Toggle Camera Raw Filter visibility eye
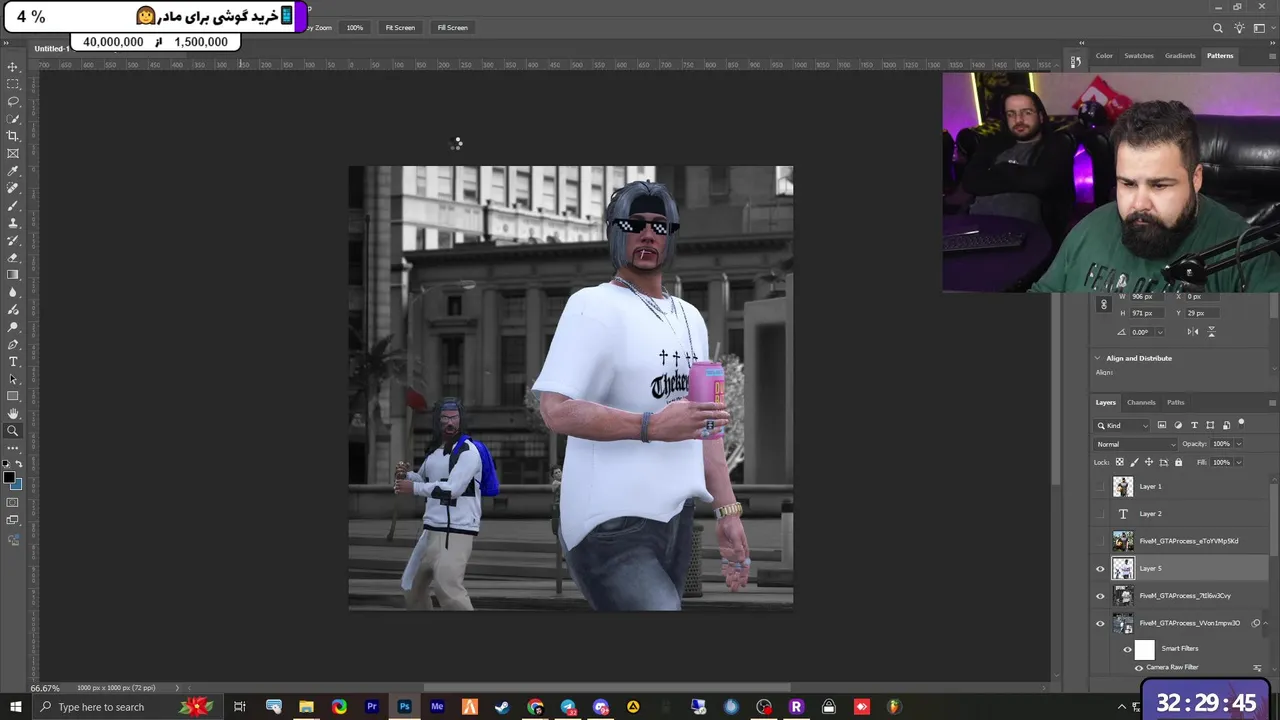Screen dimensions: 1280x720 coord(1138,667)
